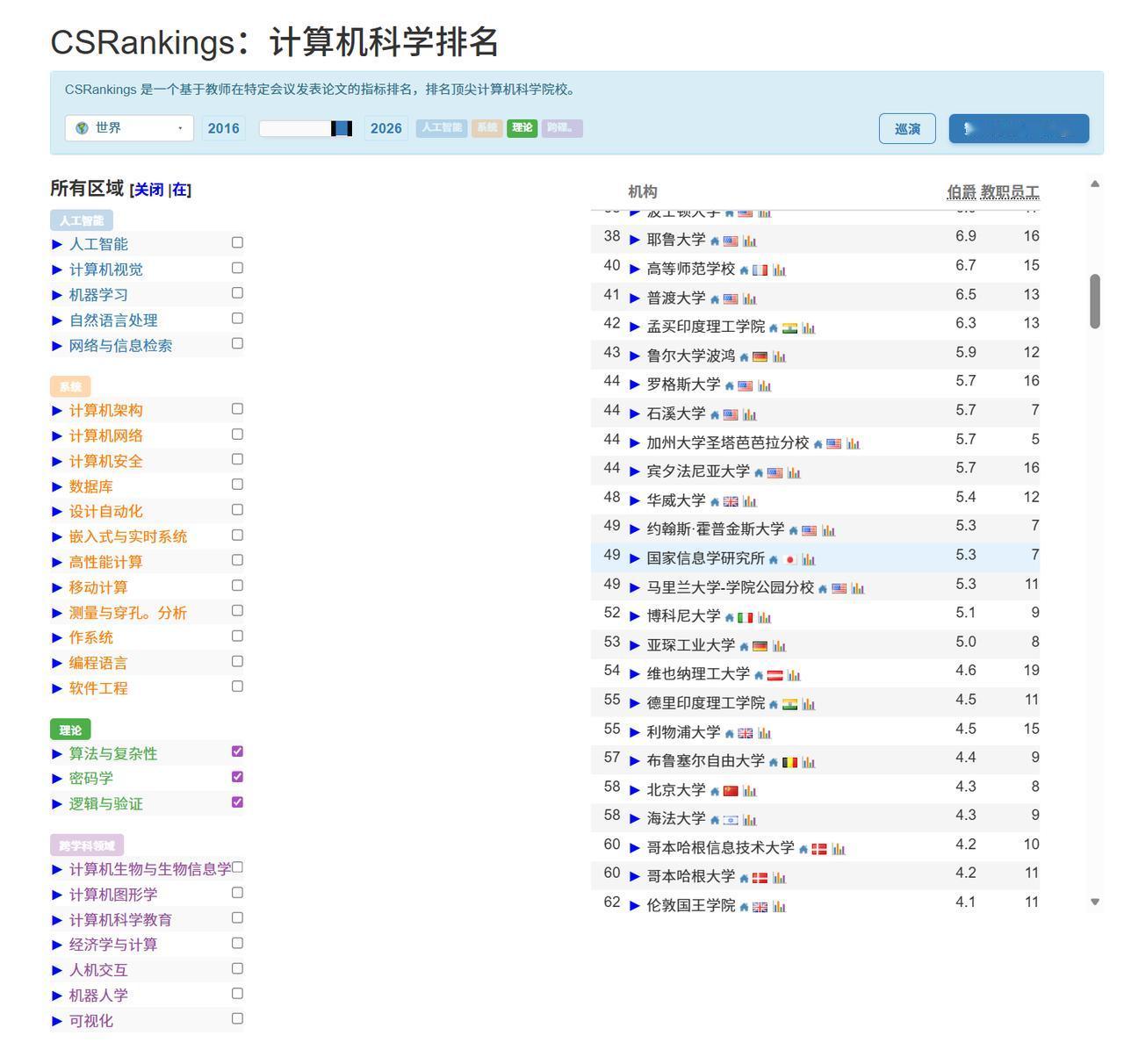
Task: Click the 关闭 link for all areas
Action: click(x=148, y=190)
